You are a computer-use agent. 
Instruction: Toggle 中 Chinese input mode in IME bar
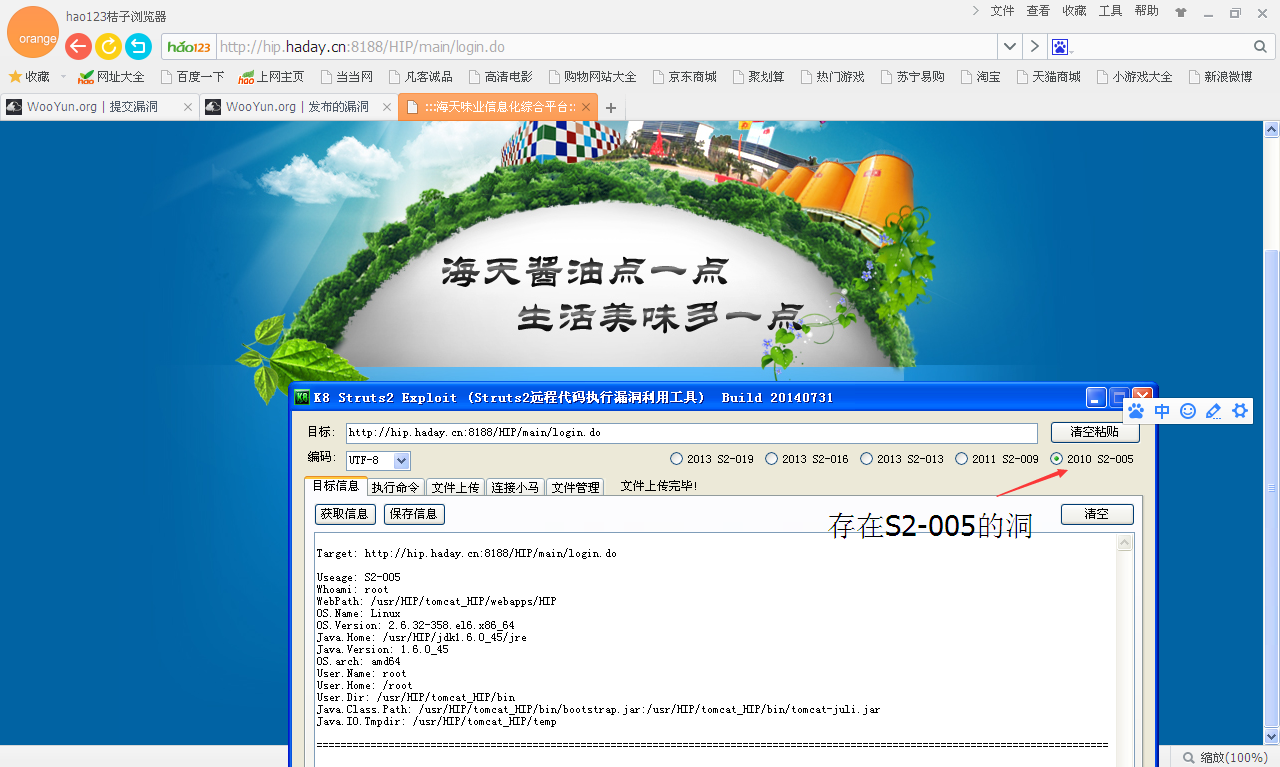tap(1162, 411)
